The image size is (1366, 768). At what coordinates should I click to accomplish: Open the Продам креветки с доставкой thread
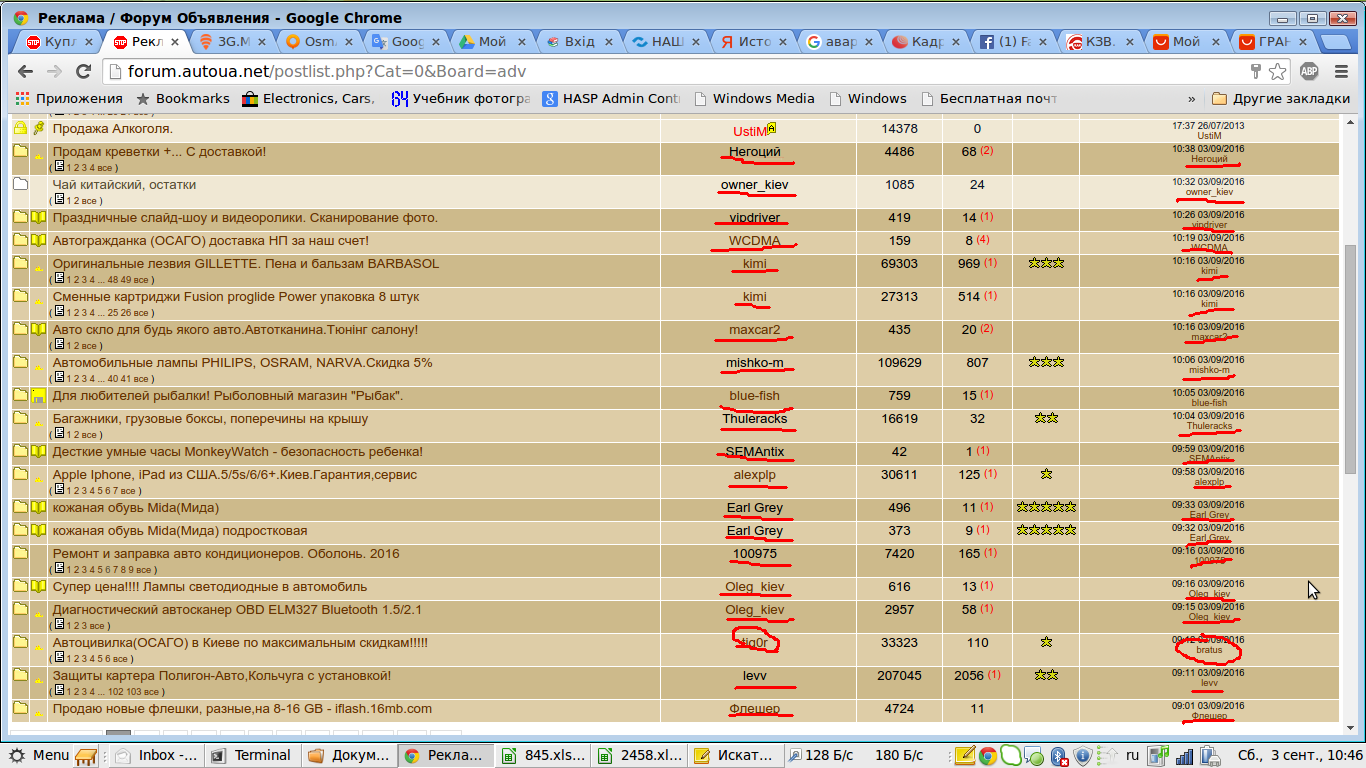tap(159, 152)
